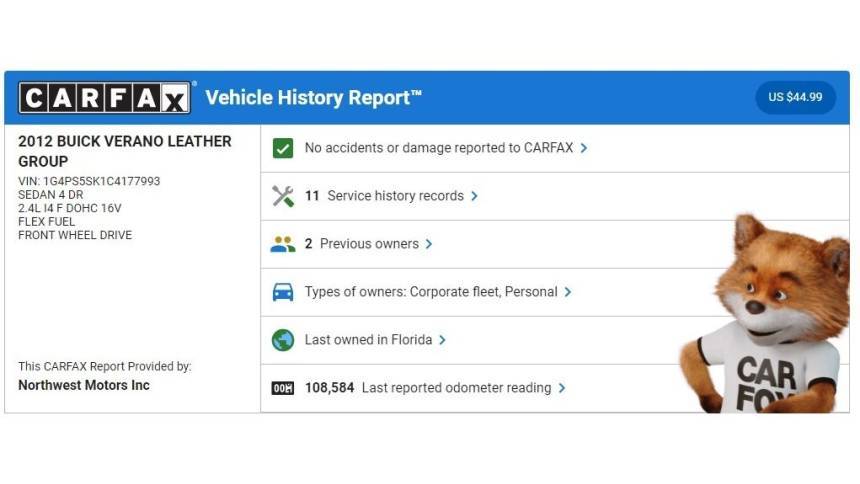Click the VIN 1G4PS5SK1C4177993 text
This screenshot has height=484, width=860.
point(89,181)
